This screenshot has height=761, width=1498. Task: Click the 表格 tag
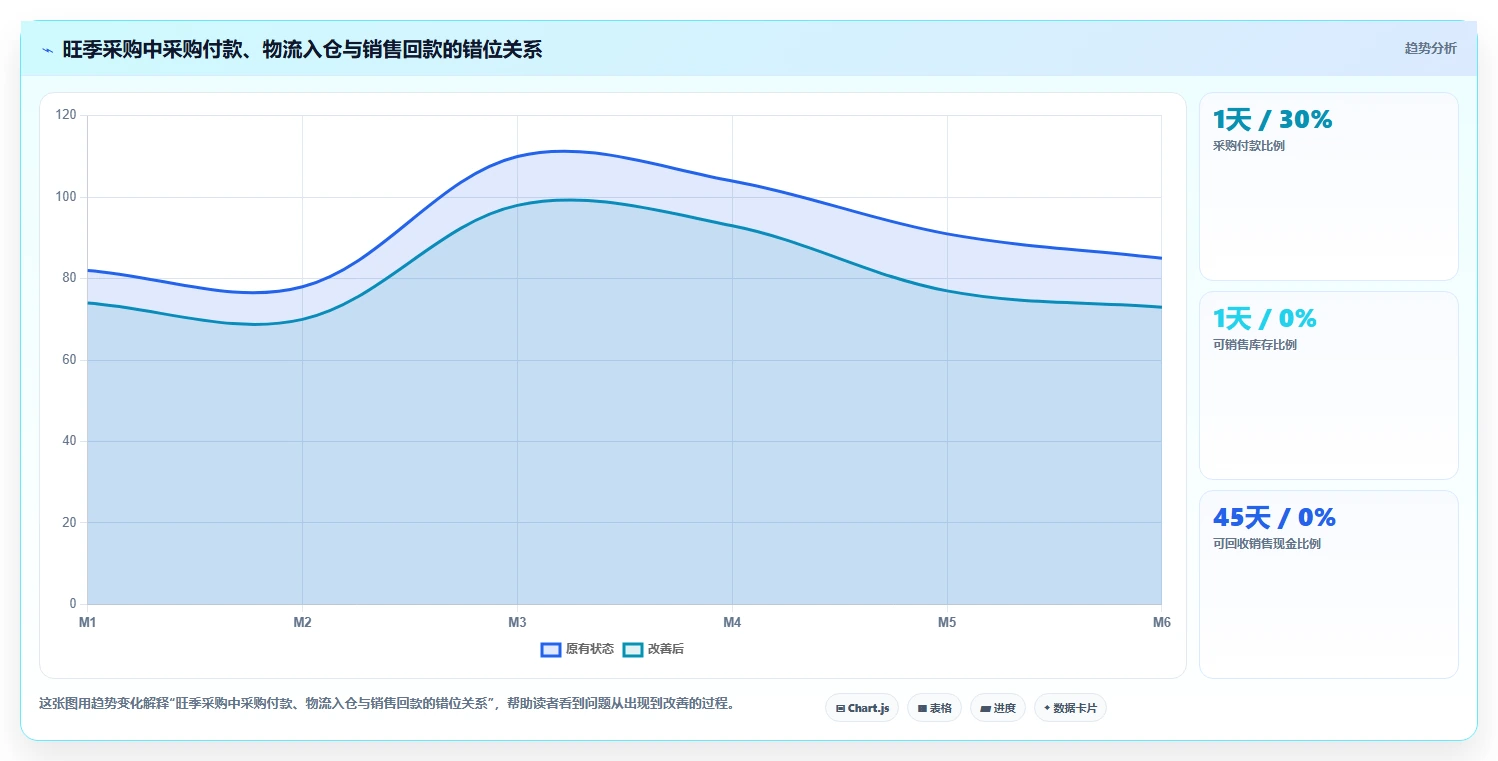click(x=934, y=708)
